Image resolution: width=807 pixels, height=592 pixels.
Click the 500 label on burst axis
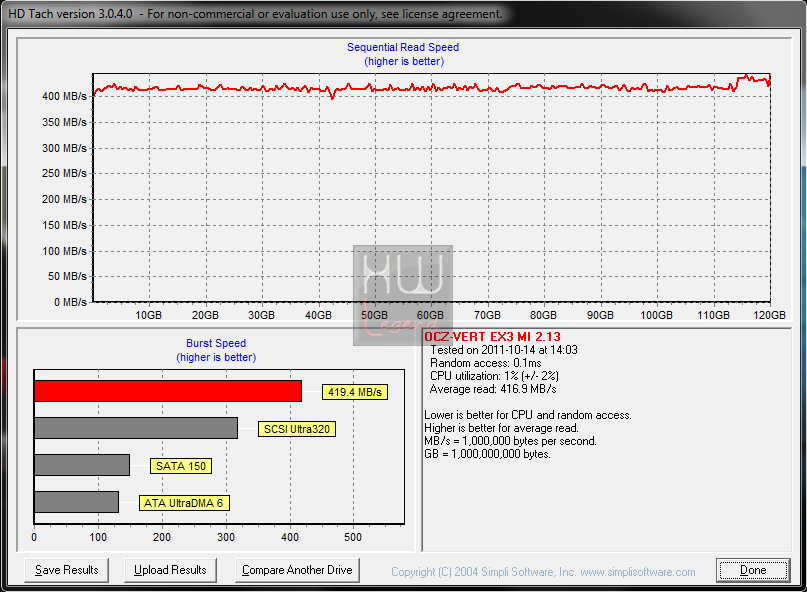tap(353, 537)
